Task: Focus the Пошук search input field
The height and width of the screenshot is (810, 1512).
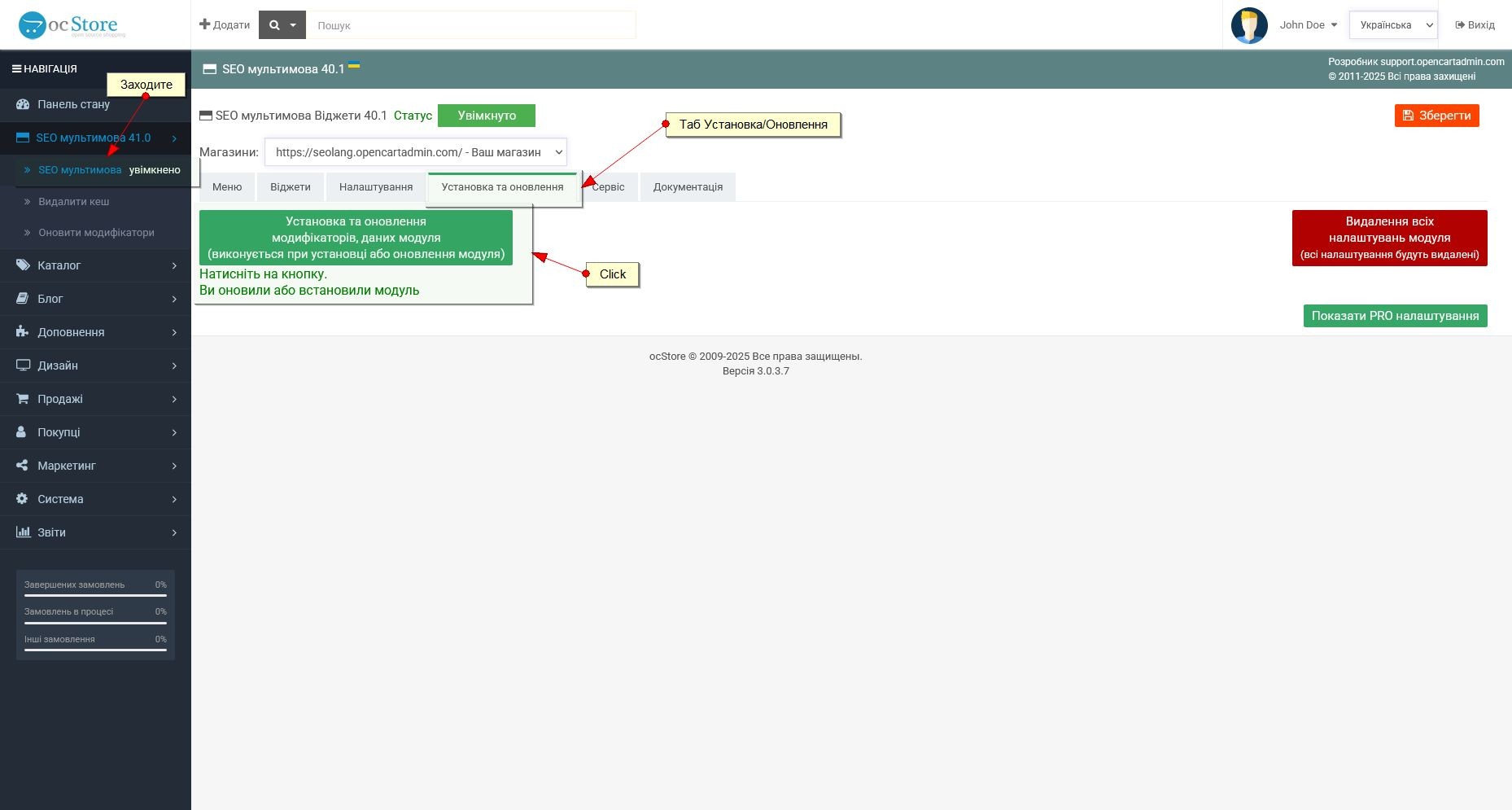Action: point(471,25)
